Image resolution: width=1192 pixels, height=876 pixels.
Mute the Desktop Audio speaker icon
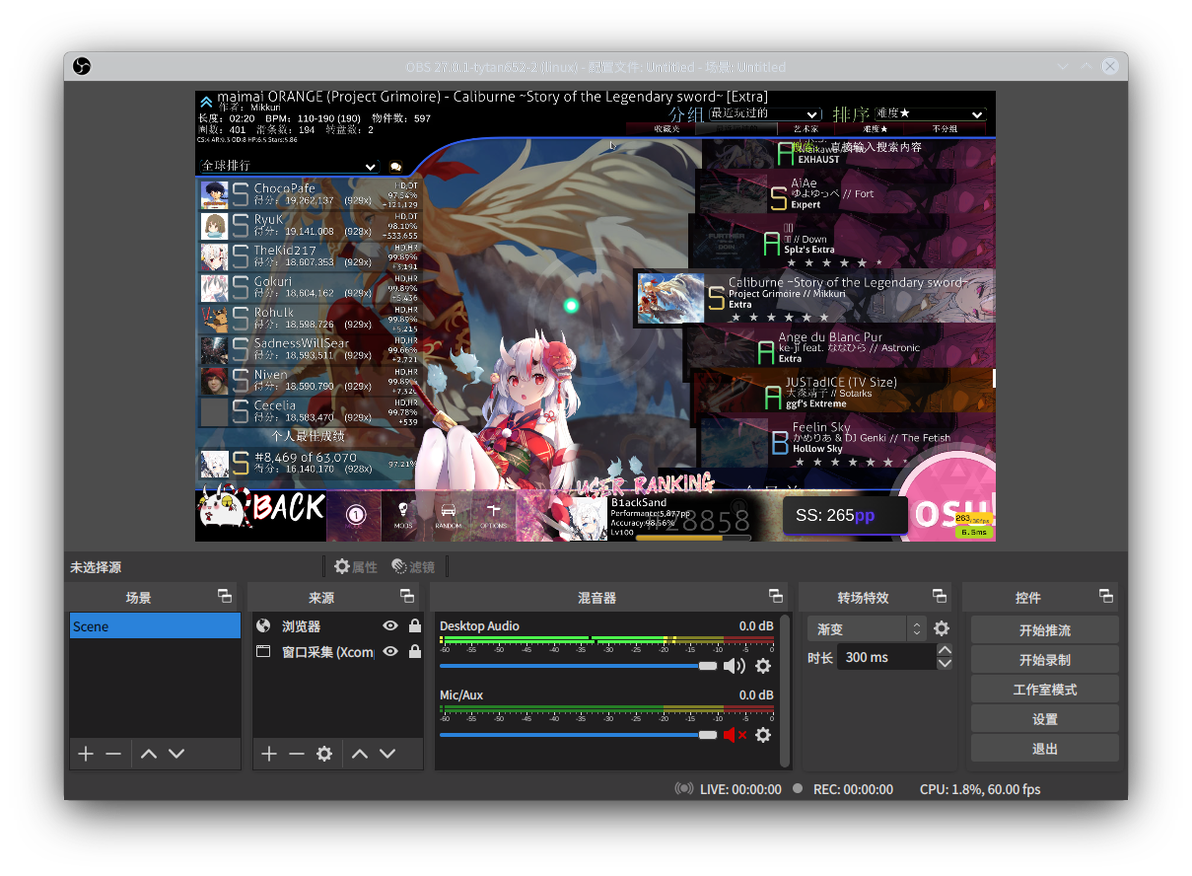pyautogui.click(x=734, y=666)
